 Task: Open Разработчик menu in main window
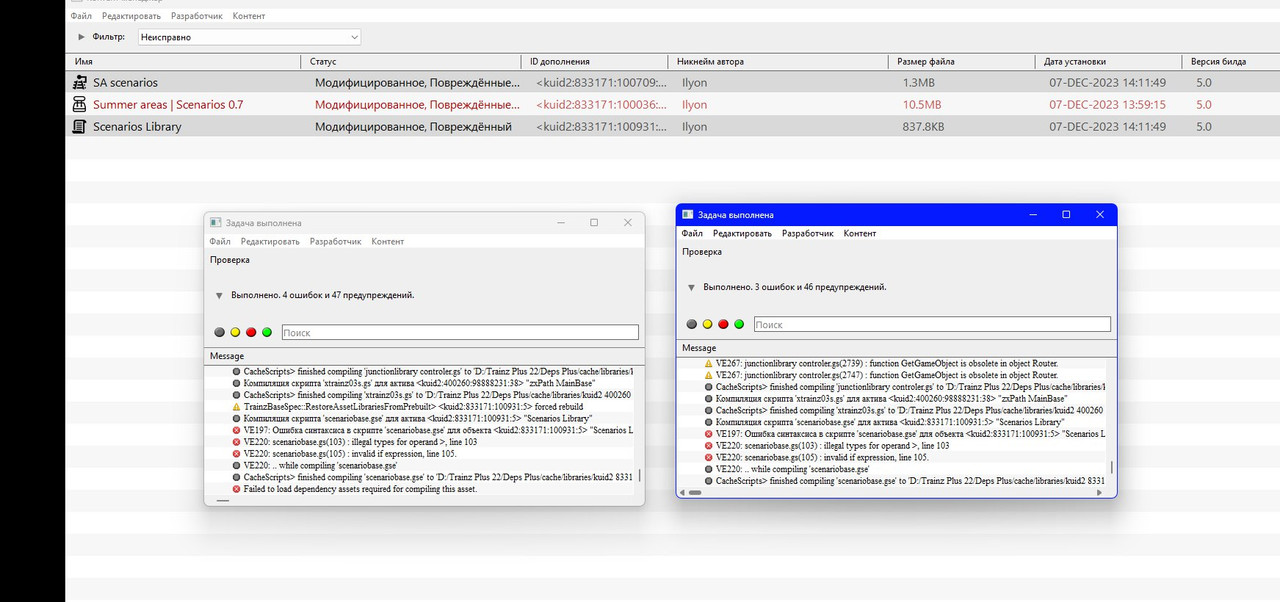[195, 16]
